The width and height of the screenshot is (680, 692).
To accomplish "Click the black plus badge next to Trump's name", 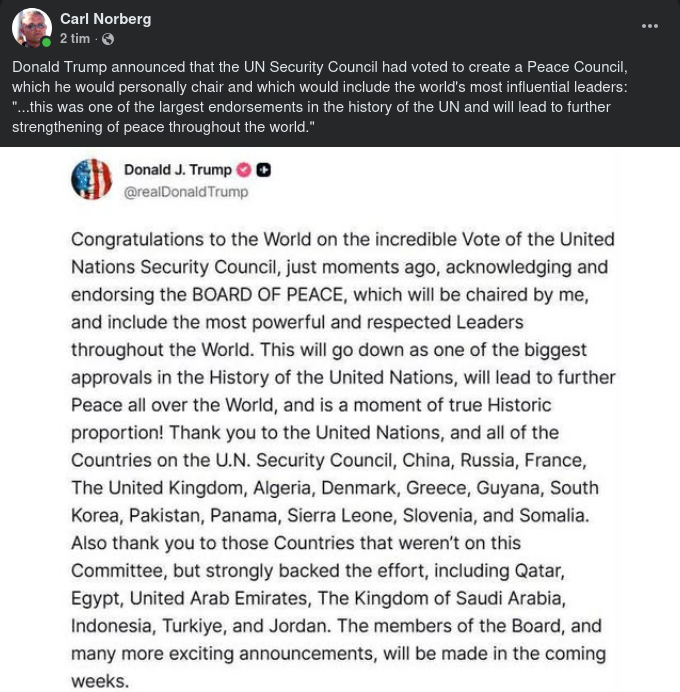I will [264, 170].
